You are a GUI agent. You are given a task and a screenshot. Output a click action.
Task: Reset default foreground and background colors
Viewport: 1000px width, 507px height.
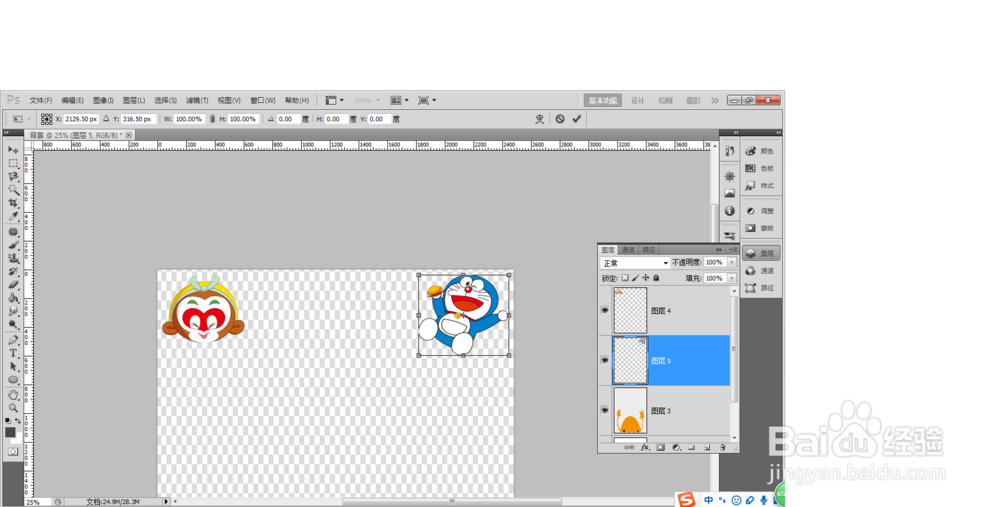(8, 421)
